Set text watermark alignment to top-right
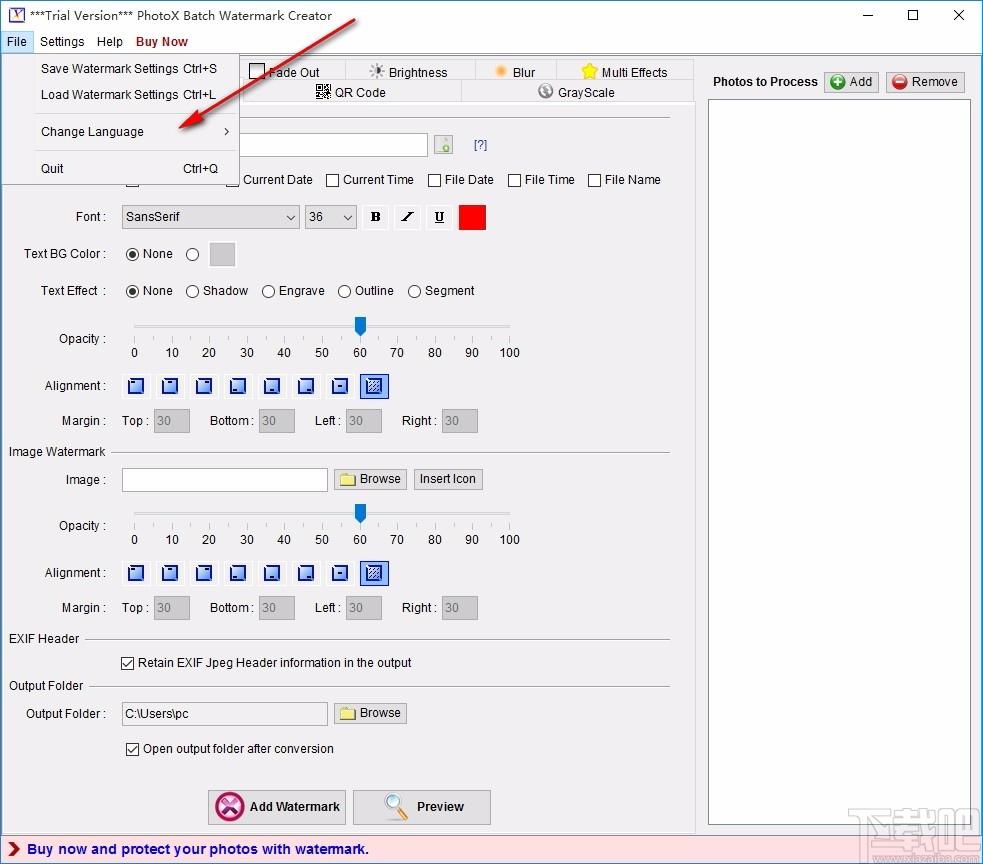 [204, 386]
